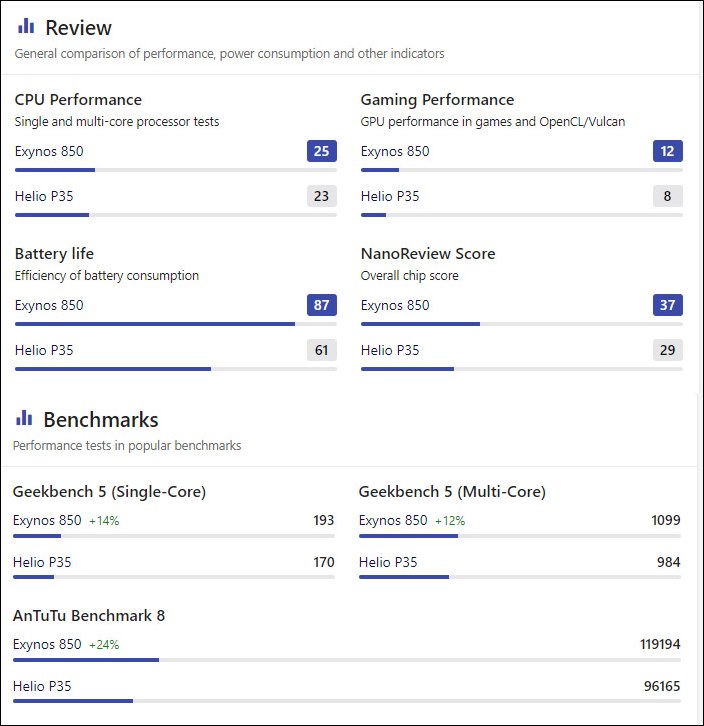704x726 pixels.
Task: Click the single-core score 193
Action: [x=323, y=520]
